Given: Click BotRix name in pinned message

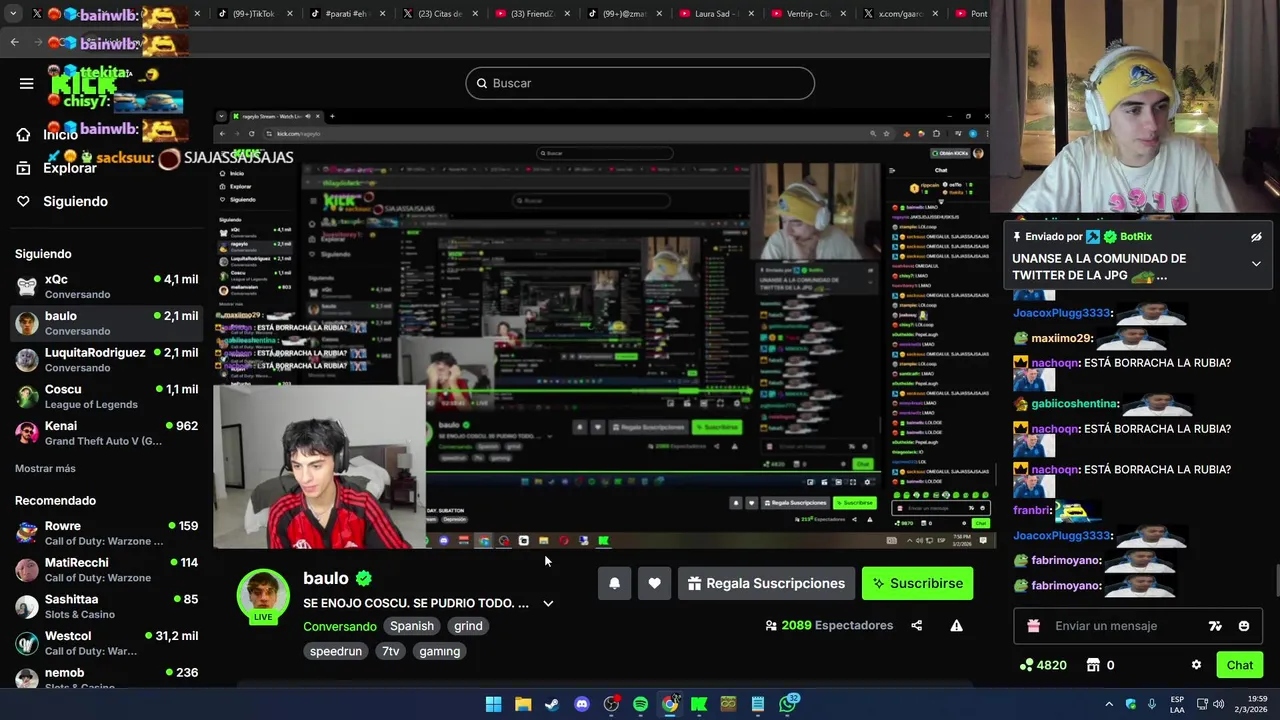Looking at the screenshot, I should [1136, 237].
